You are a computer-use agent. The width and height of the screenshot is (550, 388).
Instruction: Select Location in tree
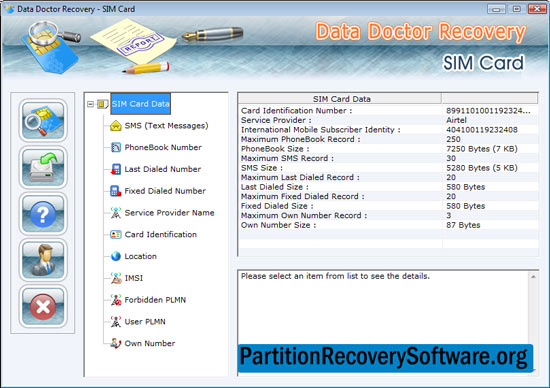[141, 256]
